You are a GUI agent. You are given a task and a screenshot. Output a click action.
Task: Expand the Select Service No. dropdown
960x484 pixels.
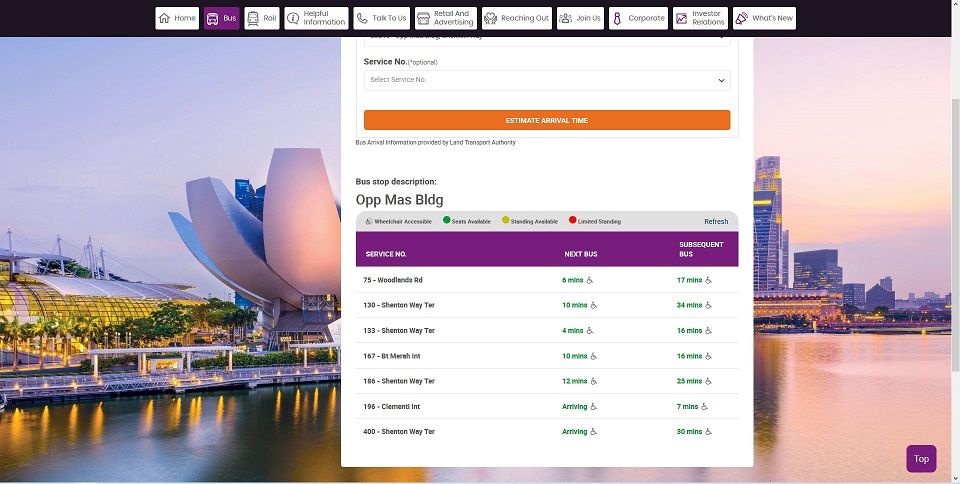(x=547, y=80)
